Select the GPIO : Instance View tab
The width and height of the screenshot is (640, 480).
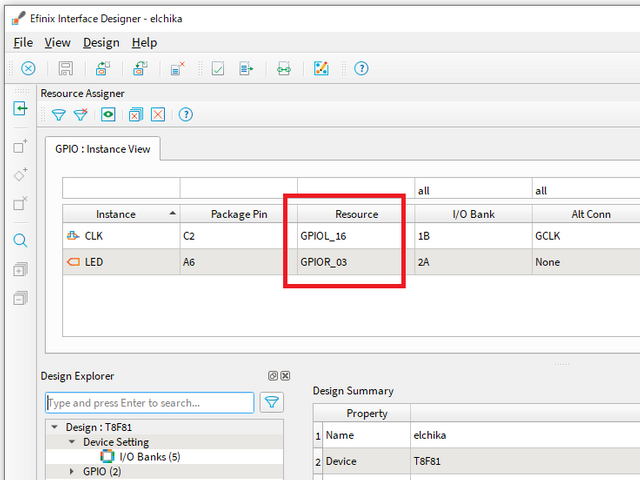tap(103, 149)
